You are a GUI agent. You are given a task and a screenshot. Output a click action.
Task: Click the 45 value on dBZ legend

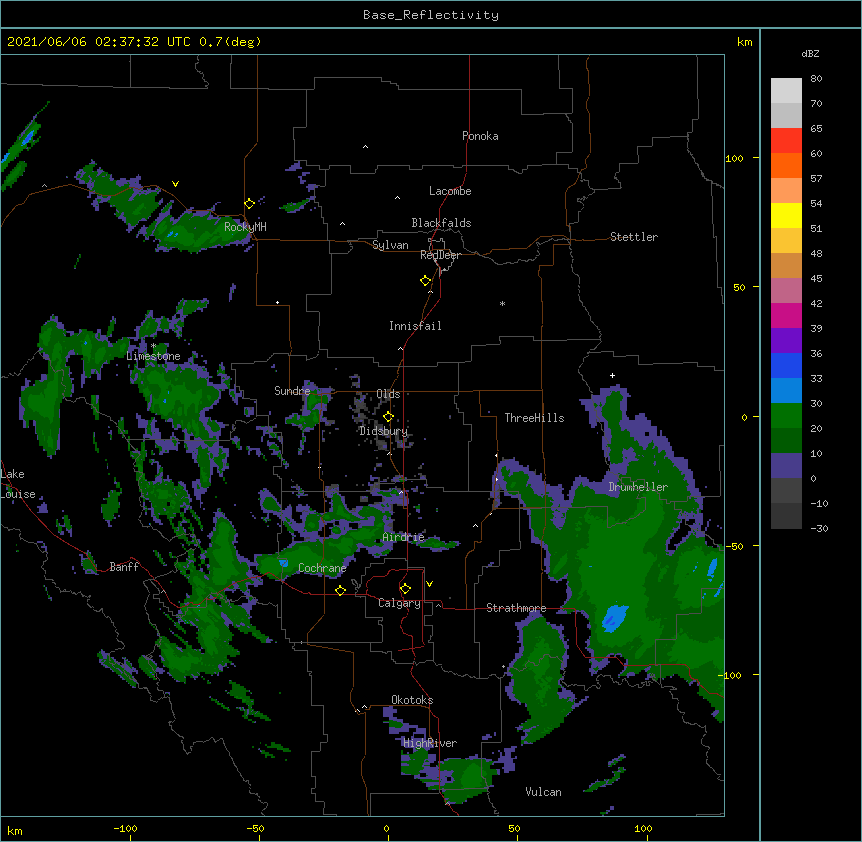tap(816, 279)
